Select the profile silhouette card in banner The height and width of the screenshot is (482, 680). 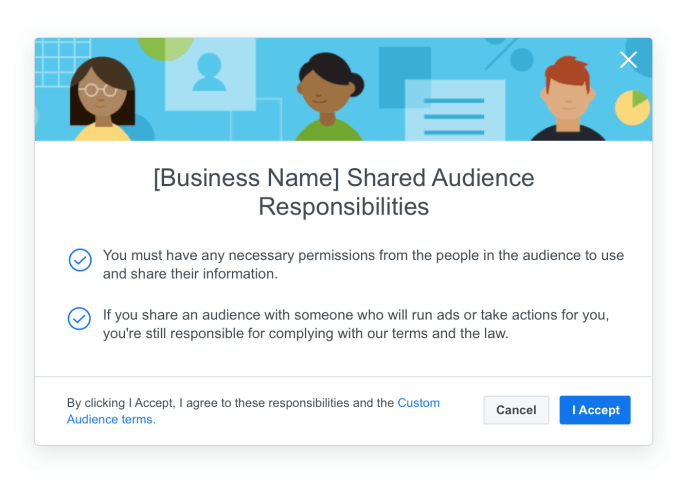click(210, 74)
